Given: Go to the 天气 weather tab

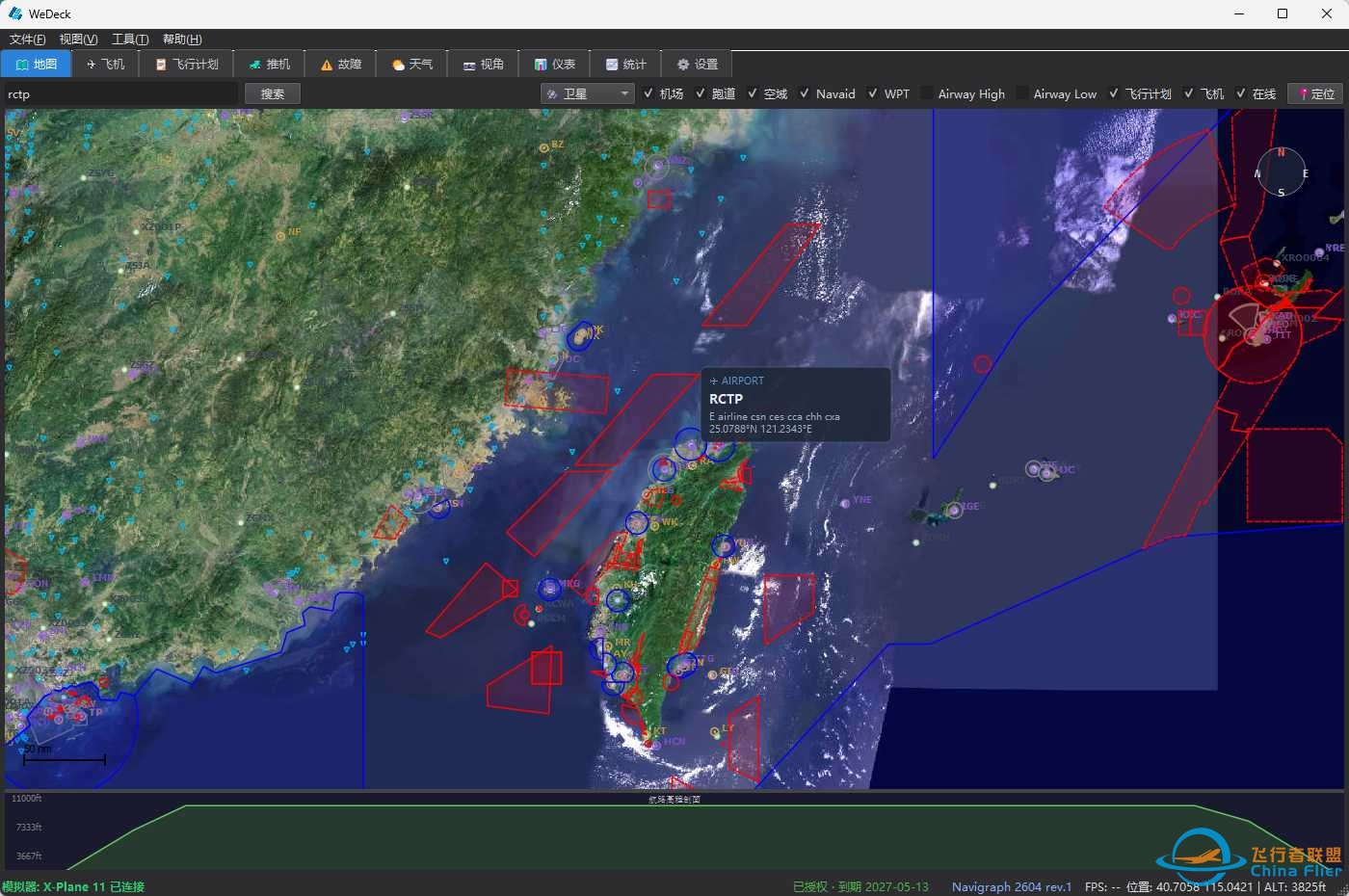Looking at the screenshot, I should point(412,64).
